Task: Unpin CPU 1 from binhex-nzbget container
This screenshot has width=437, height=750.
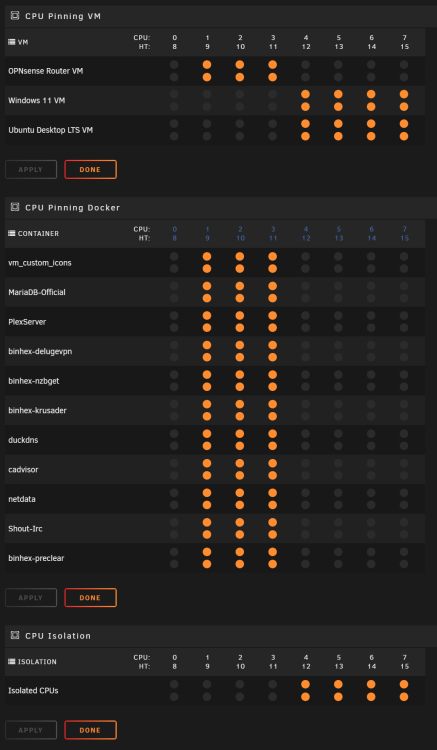Action: (x=207, y=375)
